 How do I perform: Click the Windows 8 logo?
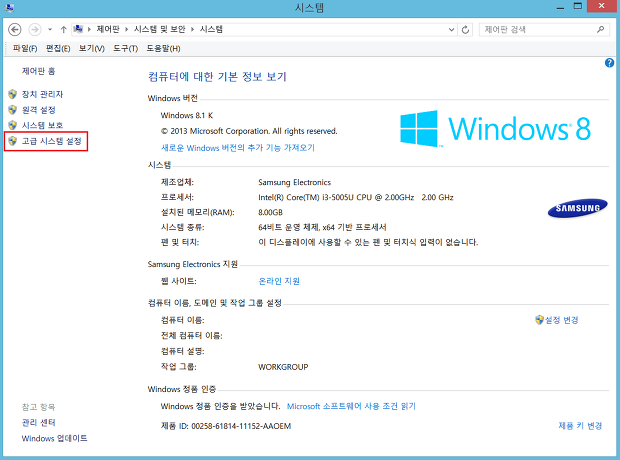495,129
